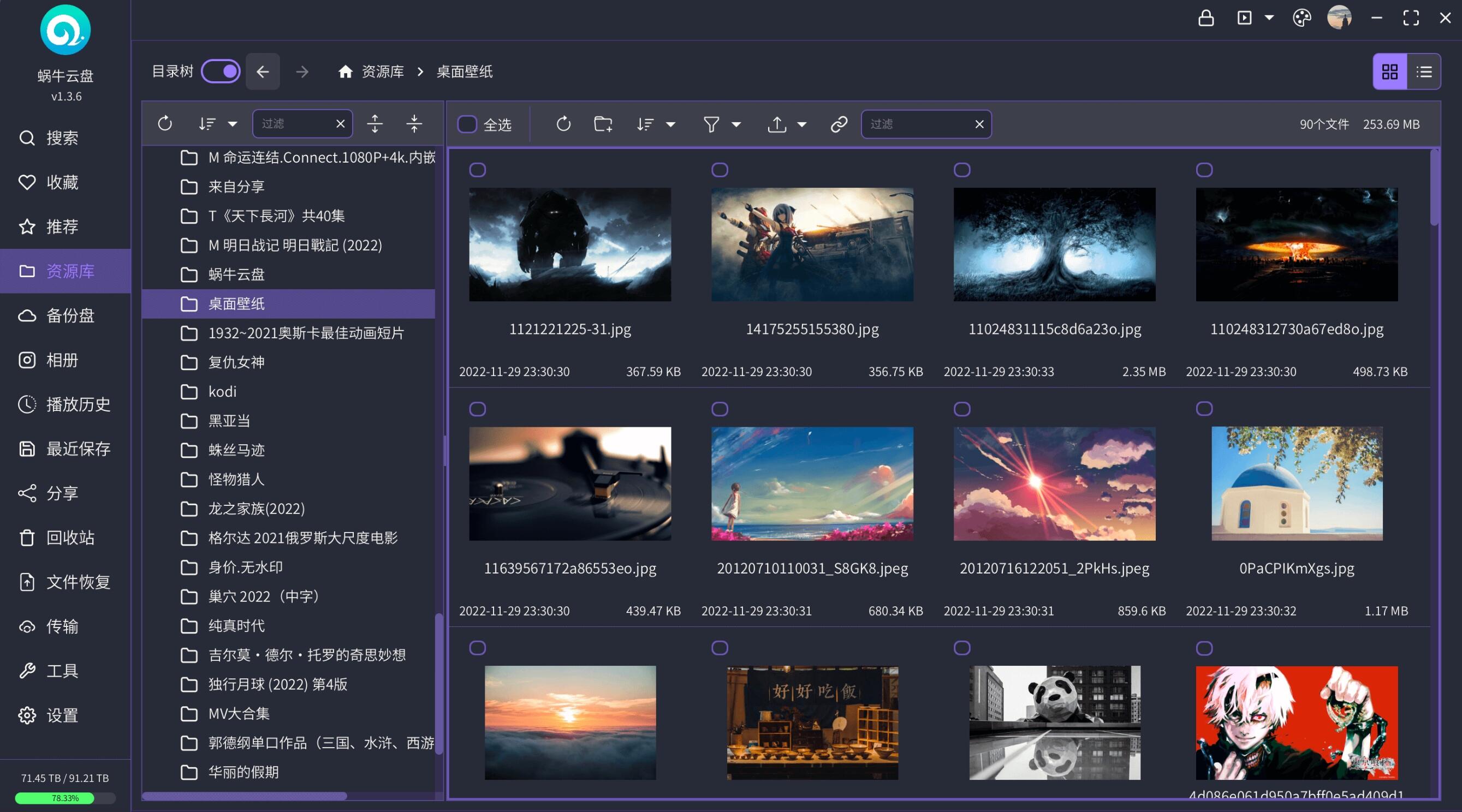
Task: Open 回收站 recycle bin
Action: coord(66,538)
